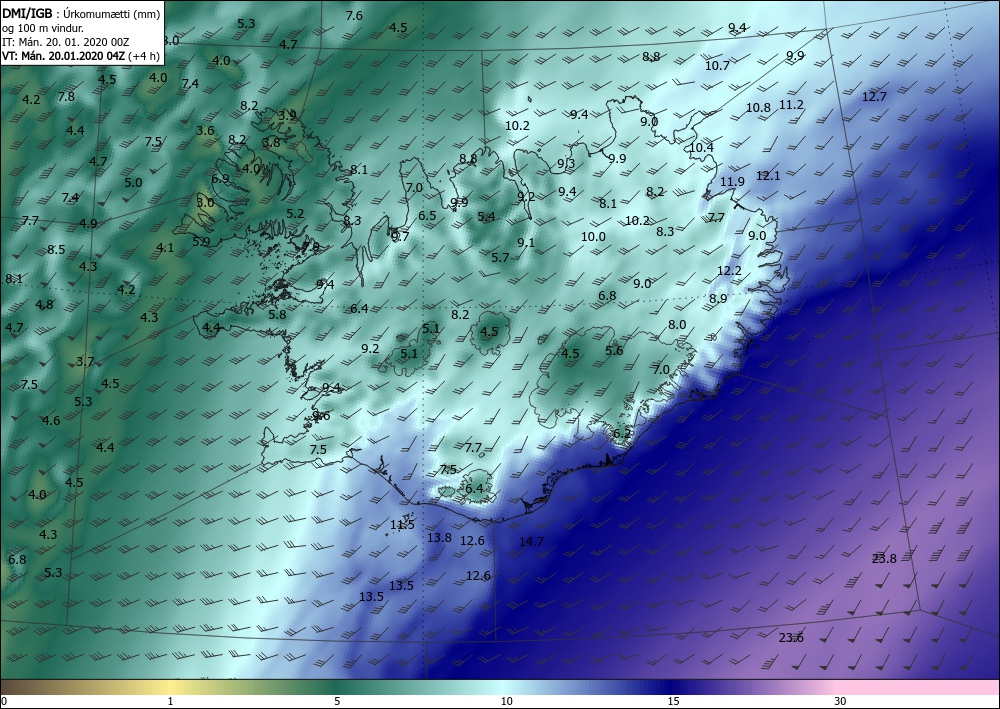Click the '30' tick label on the color scale

click(841, 701)
